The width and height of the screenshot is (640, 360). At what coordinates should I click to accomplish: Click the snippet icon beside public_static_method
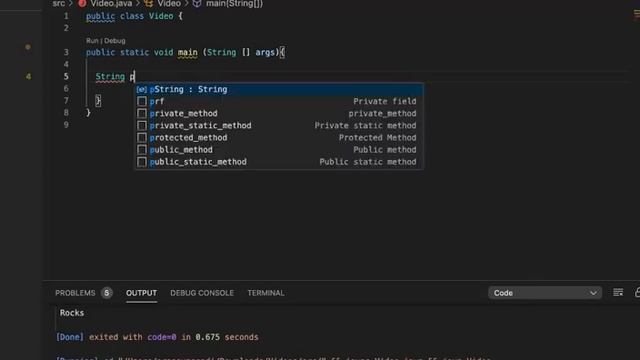coord(142,162)
